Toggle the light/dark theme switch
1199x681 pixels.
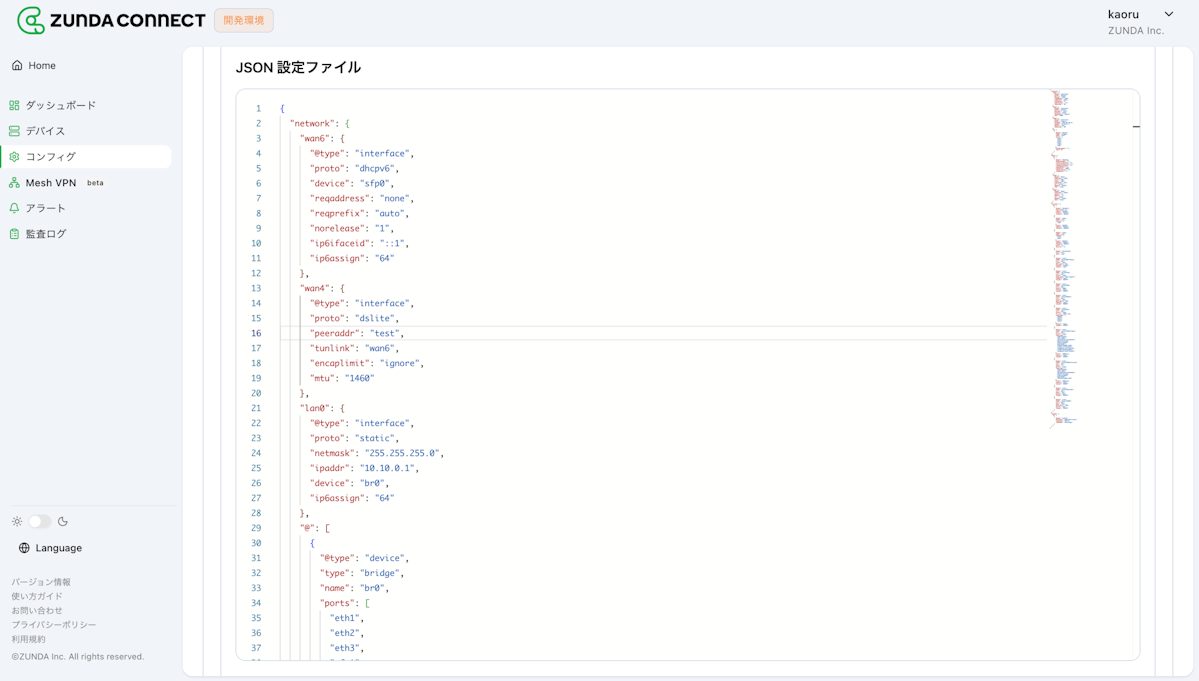click(x=40, y=521)
